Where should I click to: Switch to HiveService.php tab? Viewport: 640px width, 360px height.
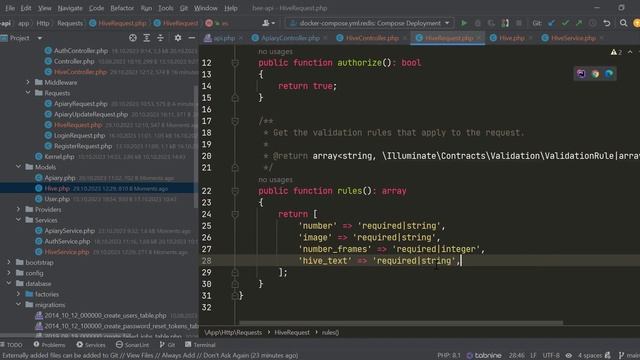point(573,38)
